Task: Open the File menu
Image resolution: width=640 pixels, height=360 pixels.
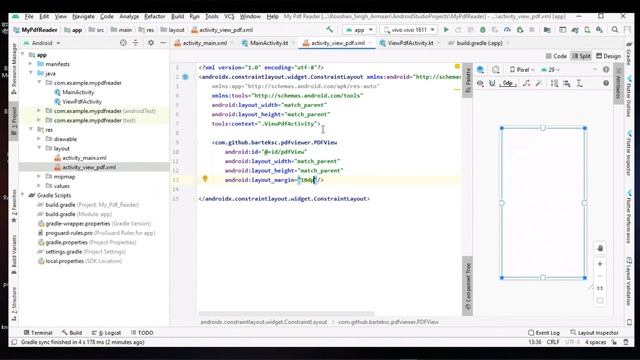Action: tap(29, 16)
